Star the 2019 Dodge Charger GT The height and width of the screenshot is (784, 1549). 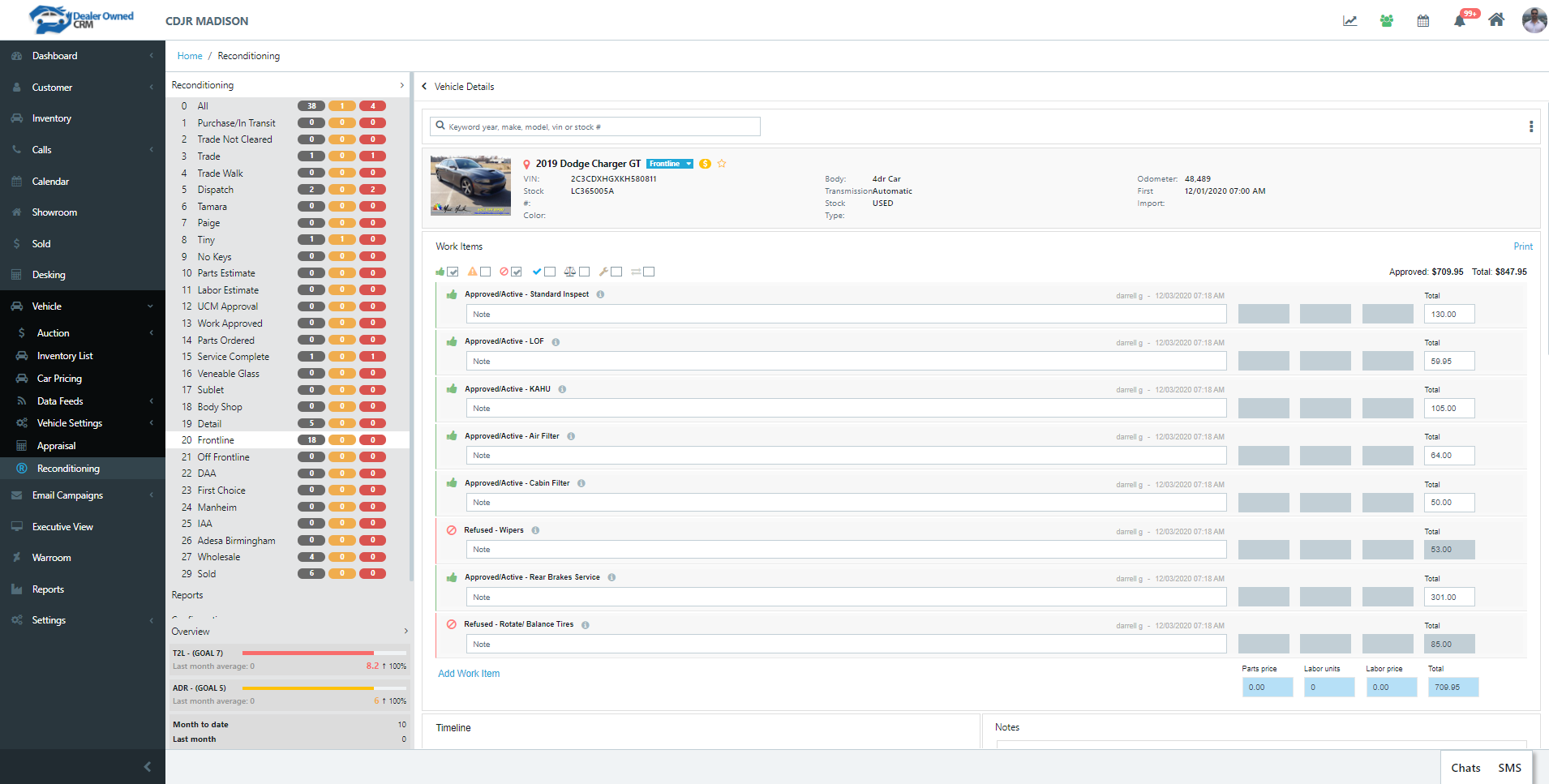pyautogui.click(x=722, y=164)
